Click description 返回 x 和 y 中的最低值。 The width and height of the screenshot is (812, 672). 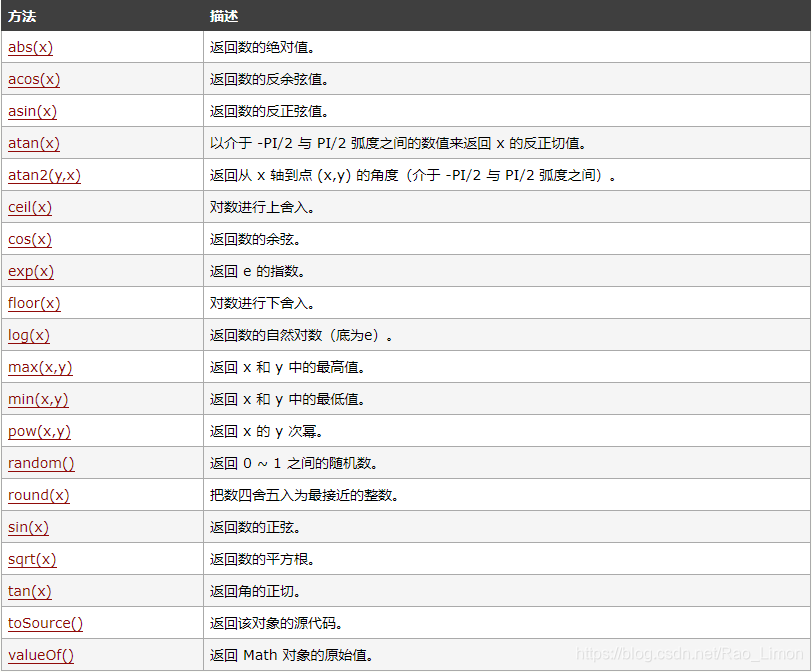click(x=287, y=400)
